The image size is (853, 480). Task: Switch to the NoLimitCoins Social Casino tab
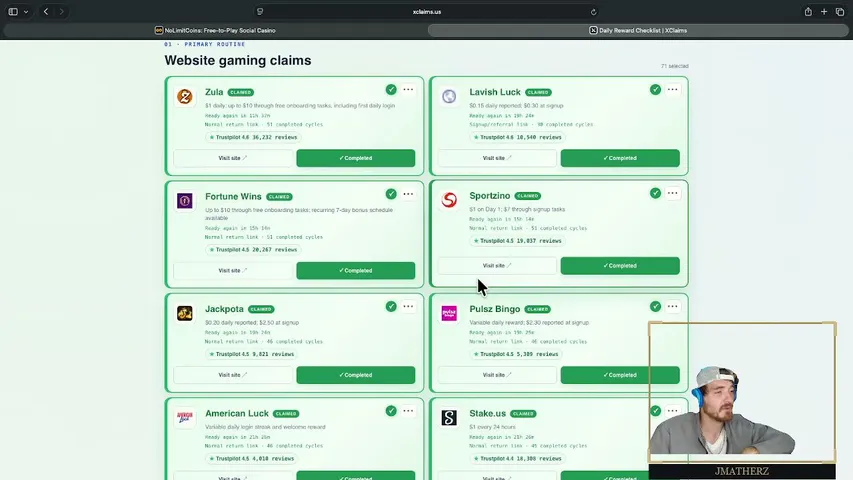pyautogui.click(x=215, y=30)
